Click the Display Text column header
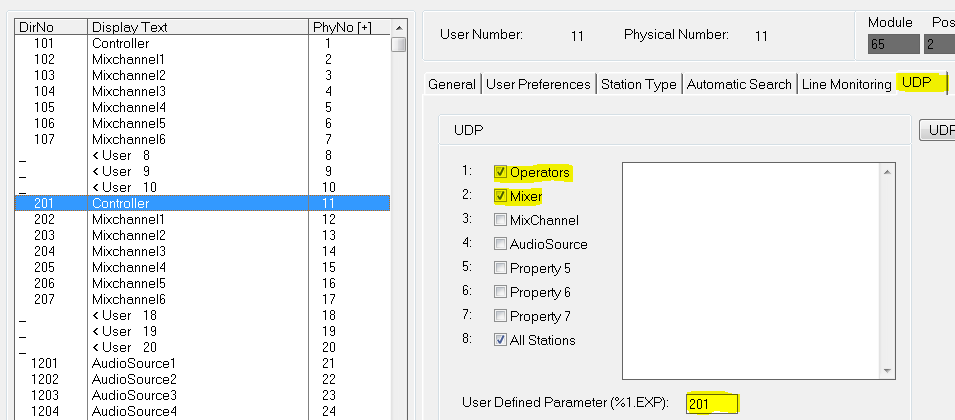The width and height of the screenshot is (955, 420). 198,27
